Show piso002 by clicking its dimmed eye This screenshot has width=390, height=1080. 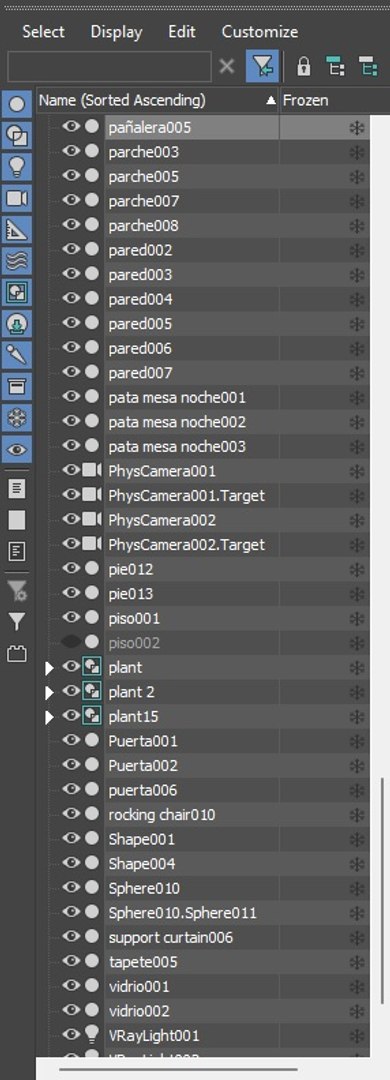pyautogui.click(x=71, y=642)
